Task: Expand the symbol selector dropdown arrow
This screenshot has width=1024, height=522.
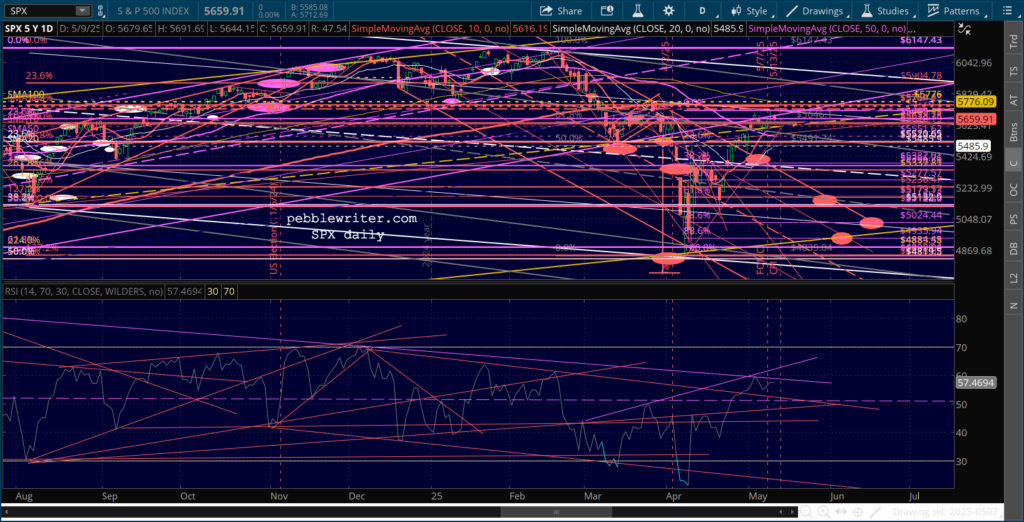Action: click(x=82, y=11)
